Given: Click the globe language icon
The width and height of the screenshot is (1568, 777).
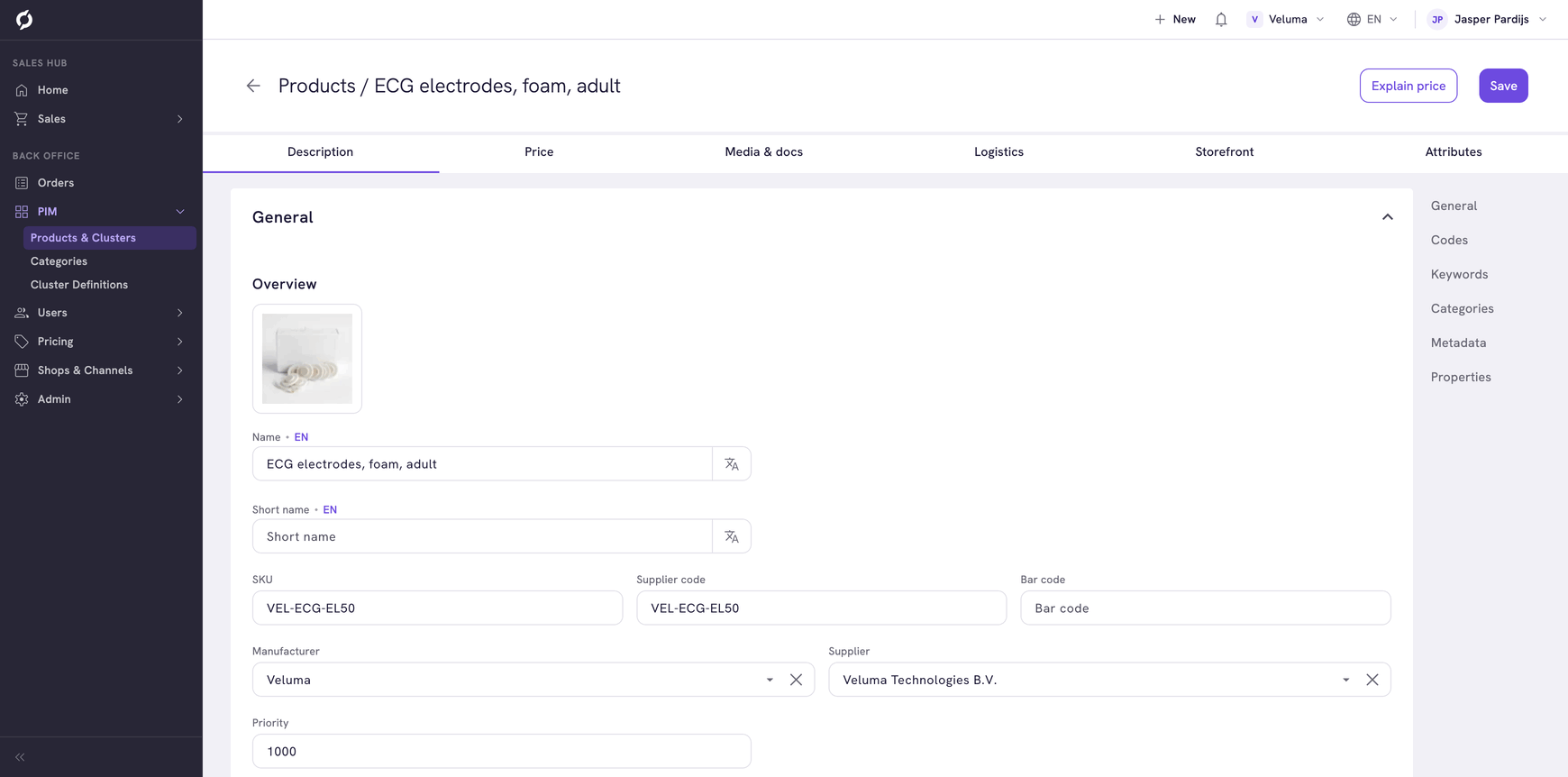Looking at the screenshot, I should pos(1354,19).
